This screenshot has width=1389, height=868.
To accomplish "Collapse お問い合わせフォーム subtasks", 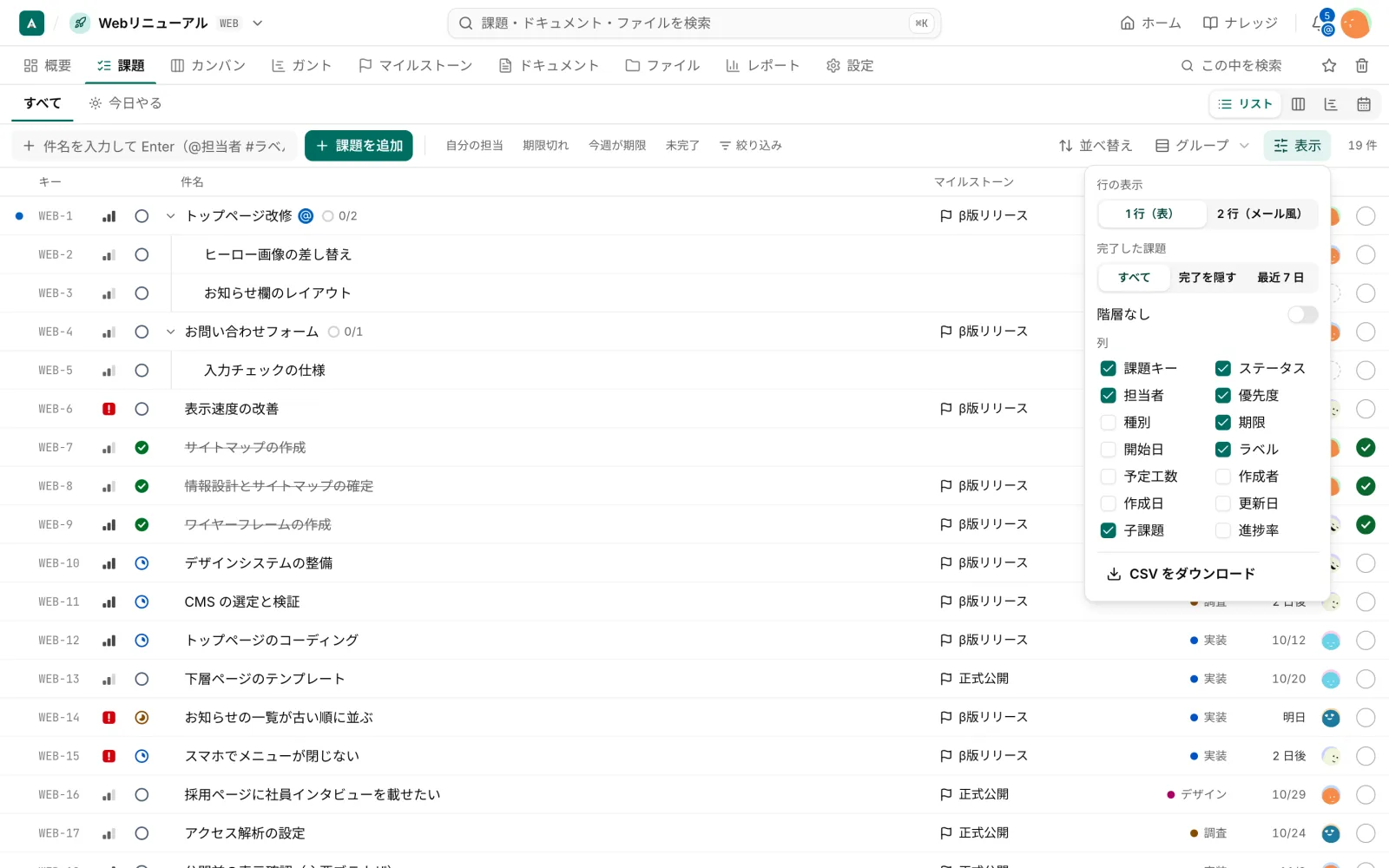I will click(170, 332).
